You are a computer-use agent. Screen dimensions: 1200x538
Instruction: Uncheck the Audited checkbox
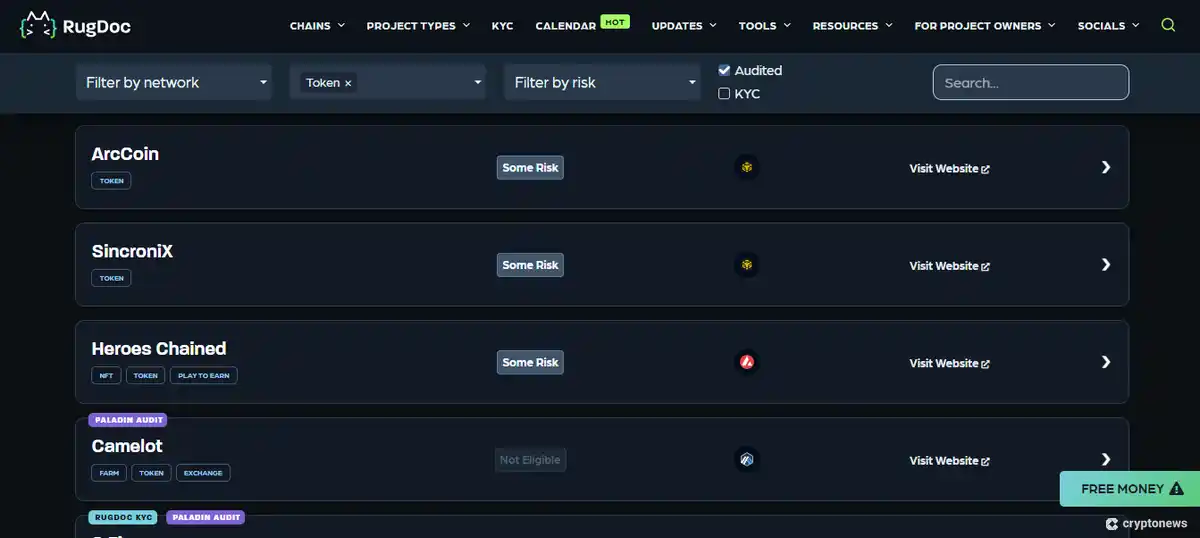point(724,70)
